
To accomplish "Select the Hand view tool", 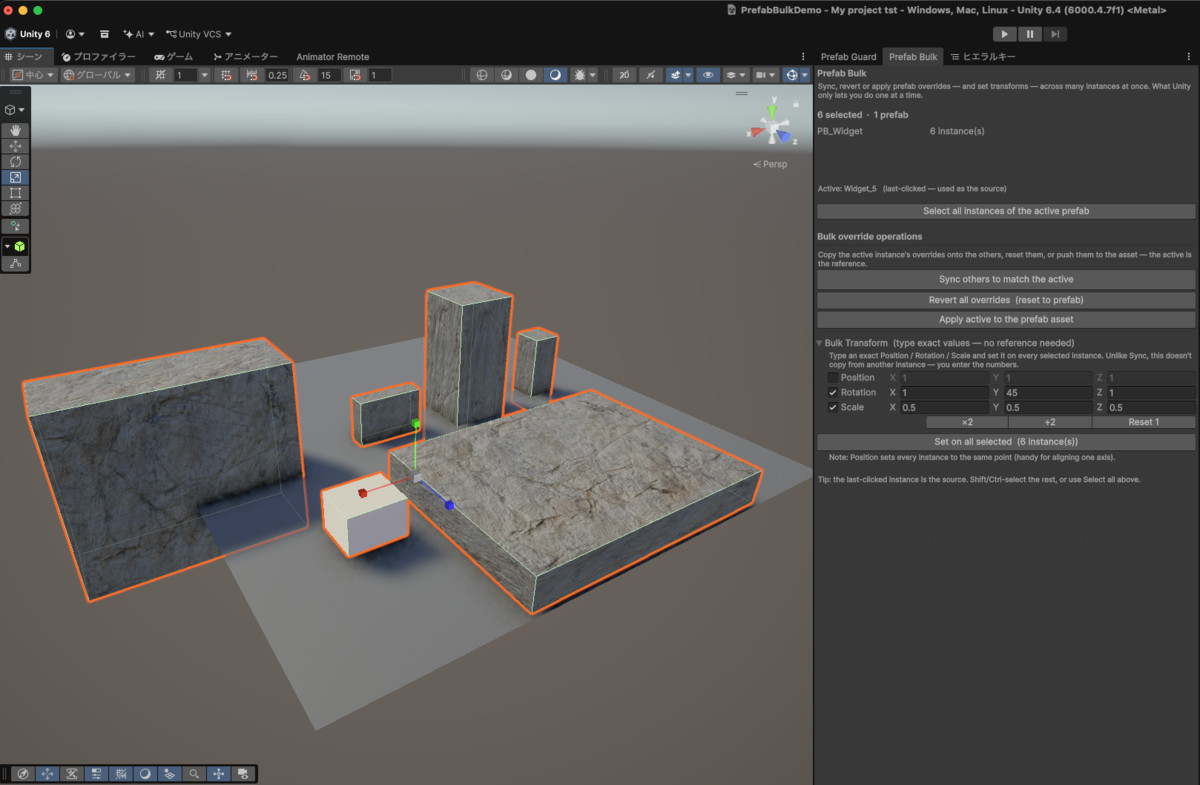I will pyautogui.click(x=16, y=130).
